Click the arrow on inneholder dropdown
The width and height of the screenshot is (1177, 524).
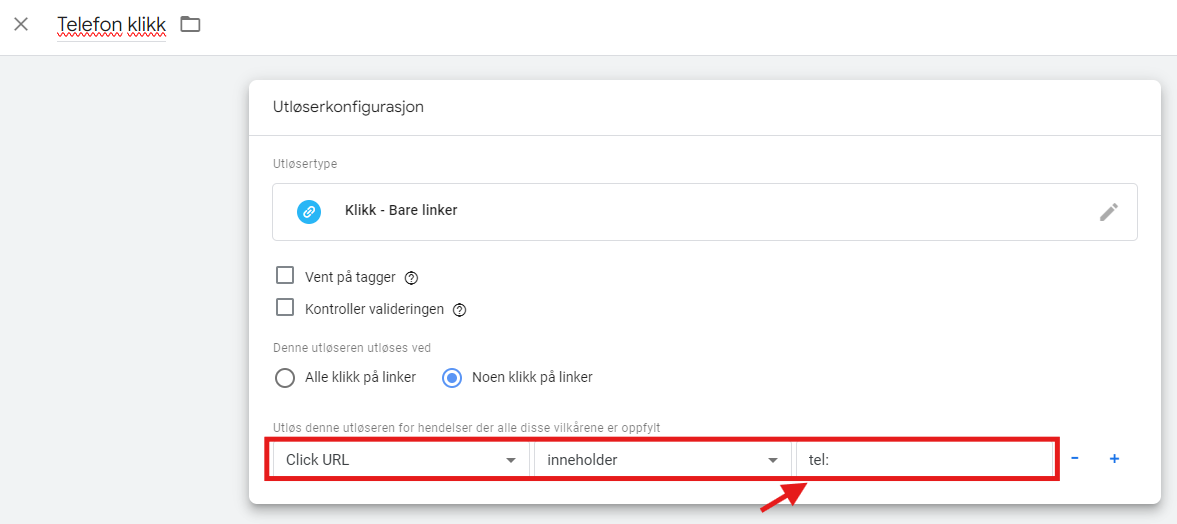pyautogui.click(x=772, y=460)
